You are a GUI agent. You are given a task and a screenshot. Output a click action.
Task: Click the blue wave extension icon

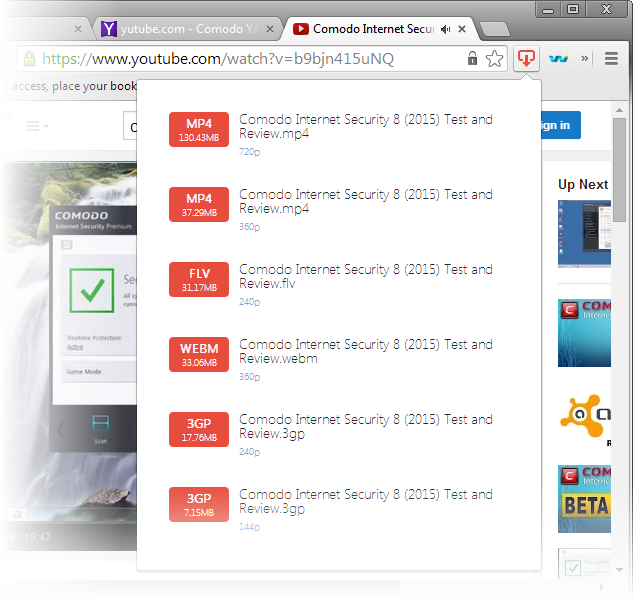[559, 59]
